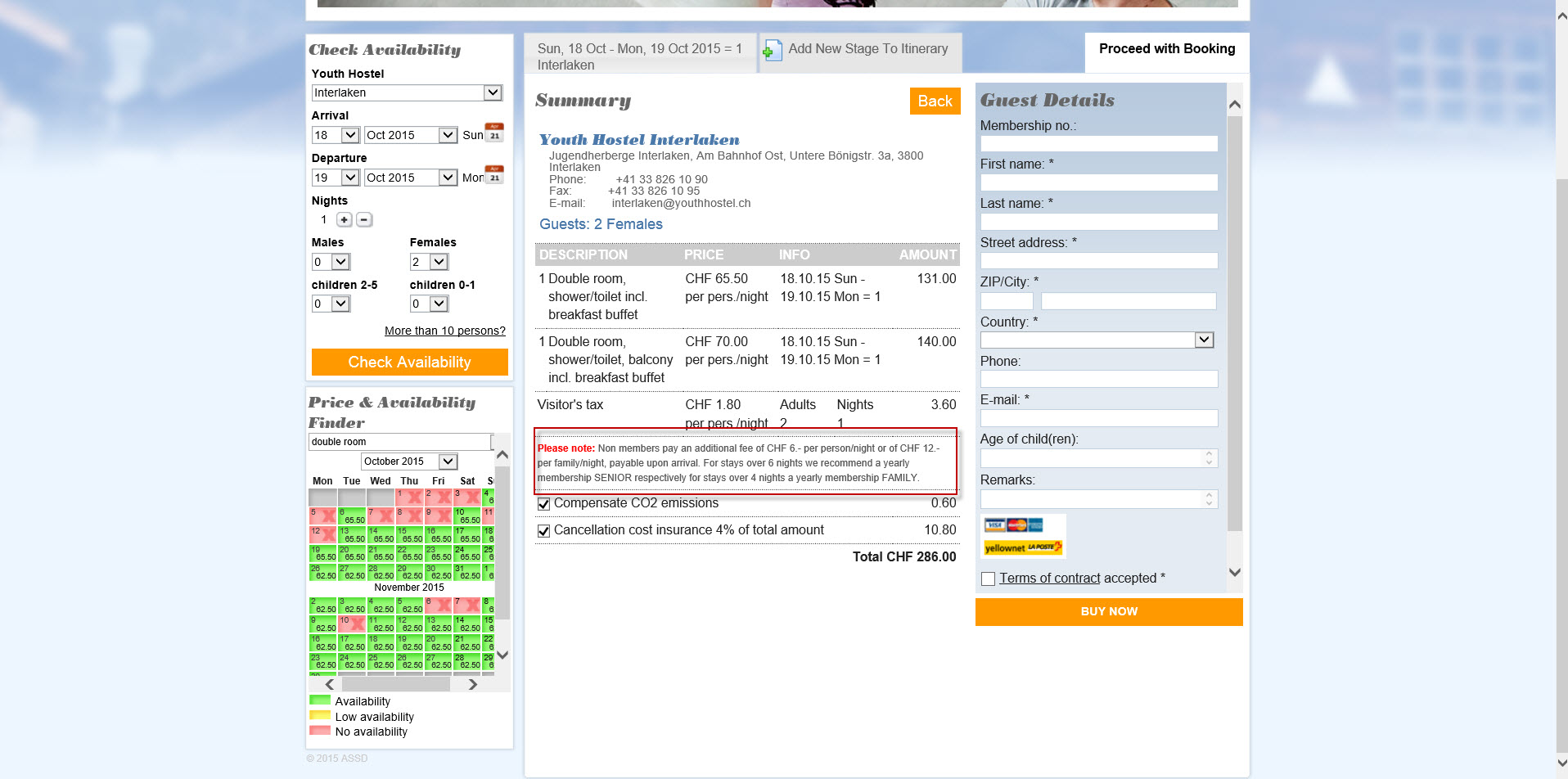Screen dimensions: 1568x779
Task: Click the Last name input field
Action: (x=1099, y=222)
